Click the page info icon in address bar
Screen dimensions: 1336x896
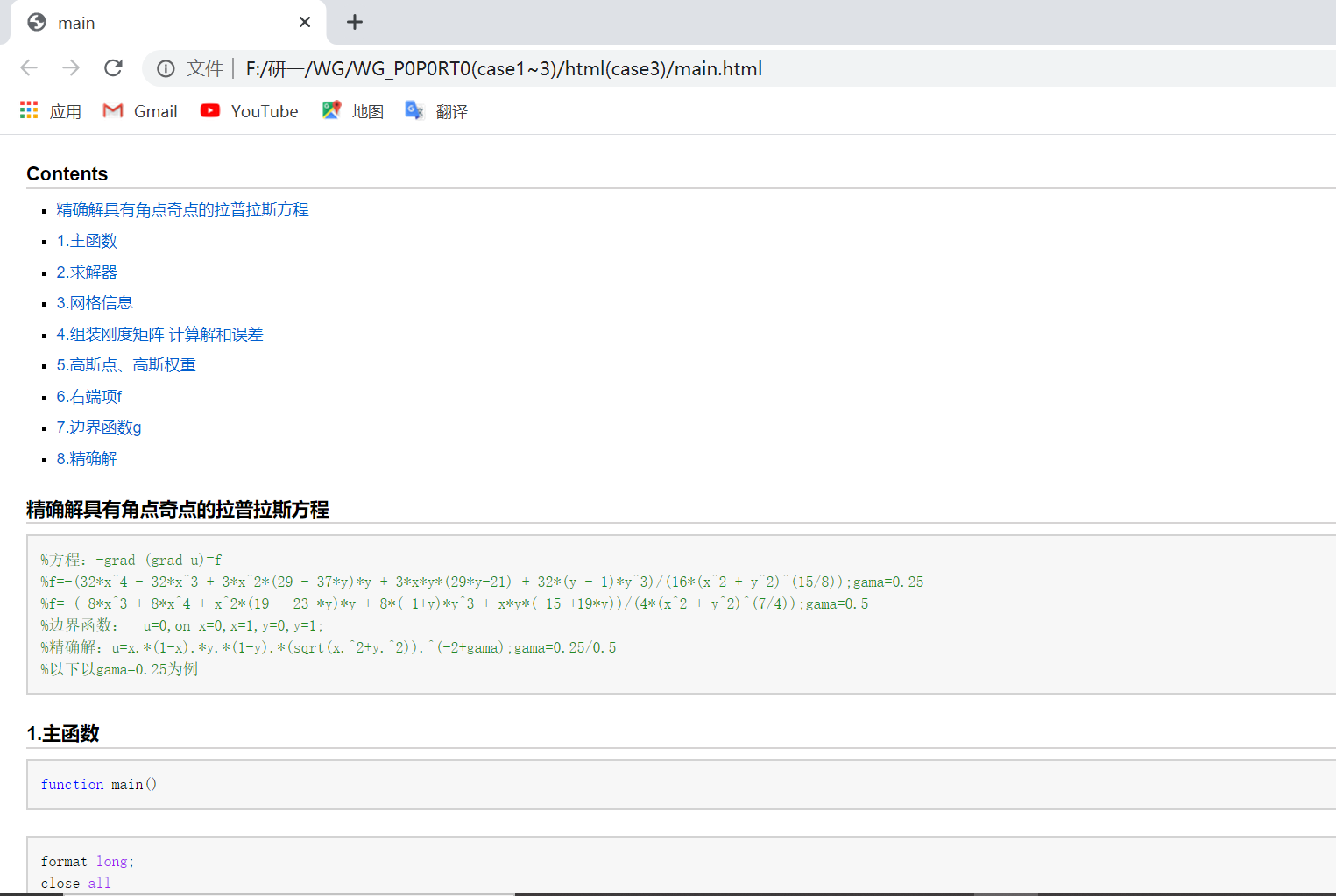(166, 68)
